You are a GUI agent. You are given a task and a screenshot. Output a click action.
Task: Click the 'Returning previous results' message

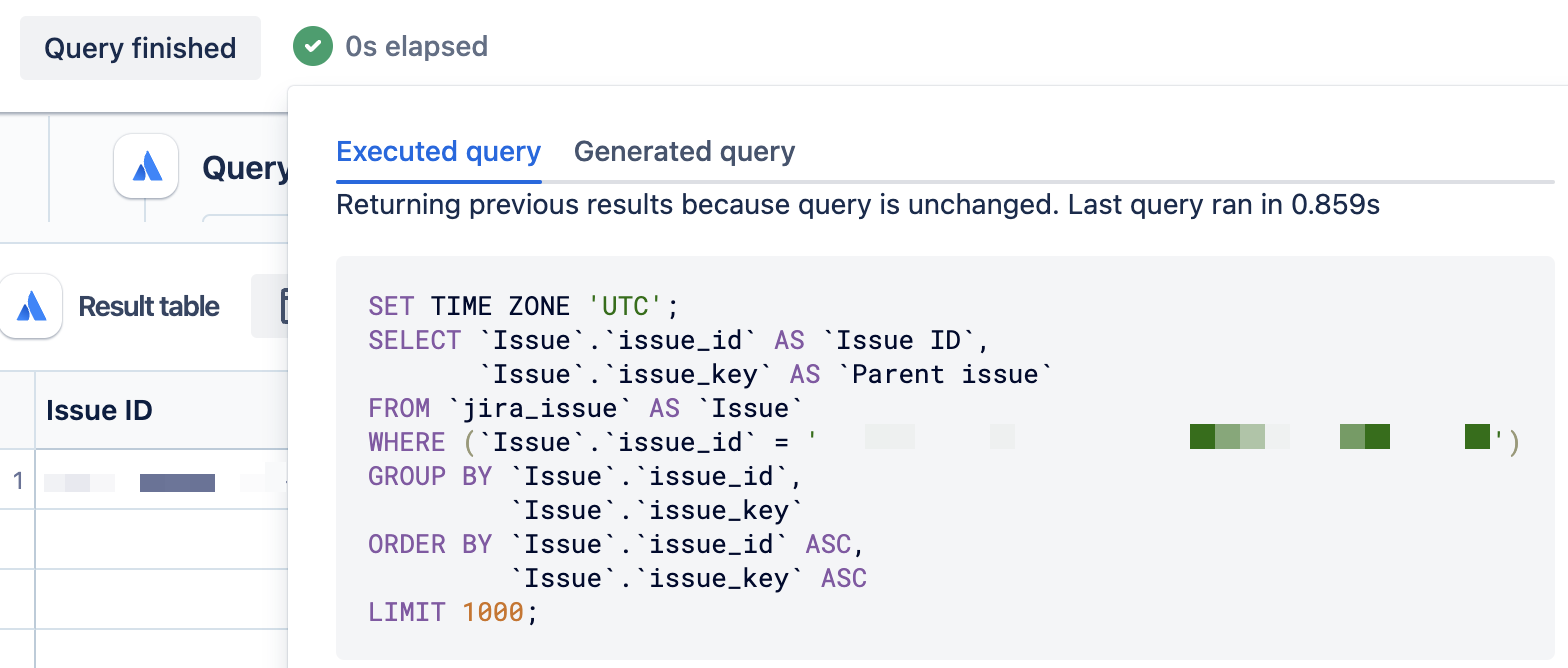[858, 205]
